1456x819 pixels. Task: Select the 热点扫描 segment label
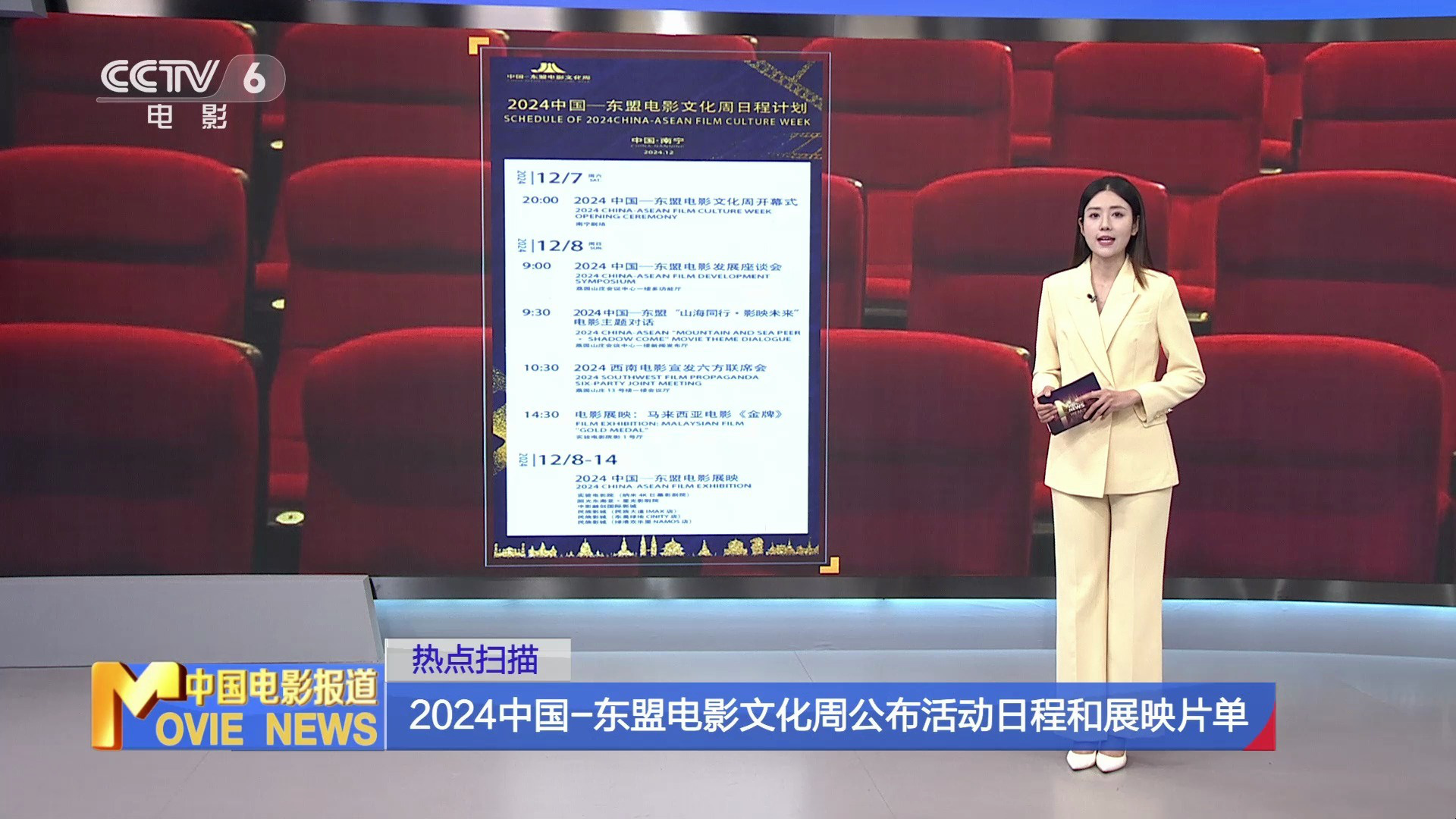(476, 660)
